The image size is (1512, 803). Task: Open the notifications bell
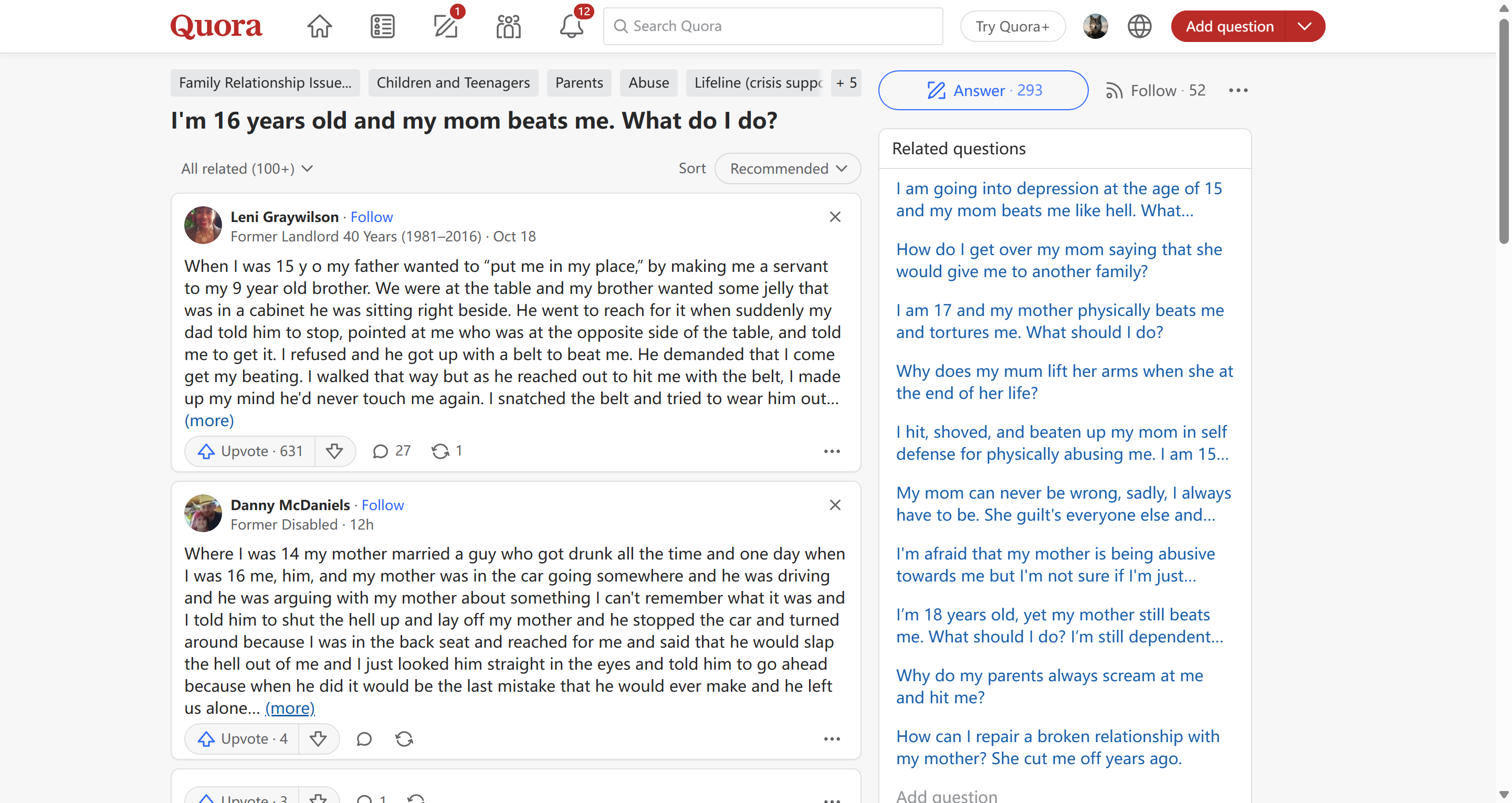click(x=571, y=26)
